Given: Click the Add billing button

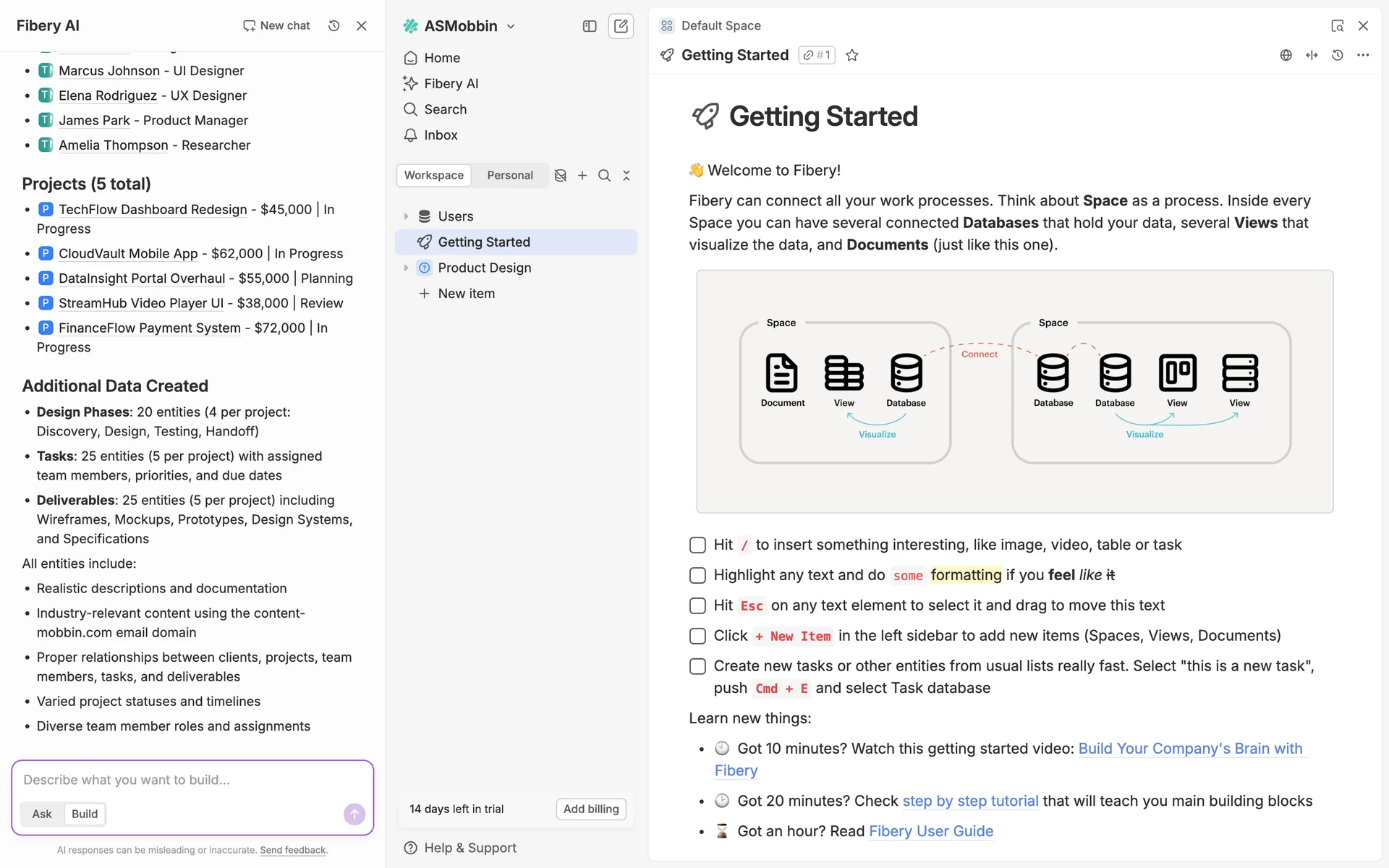Looking at the screenshot, I should [x=591, y=809].
